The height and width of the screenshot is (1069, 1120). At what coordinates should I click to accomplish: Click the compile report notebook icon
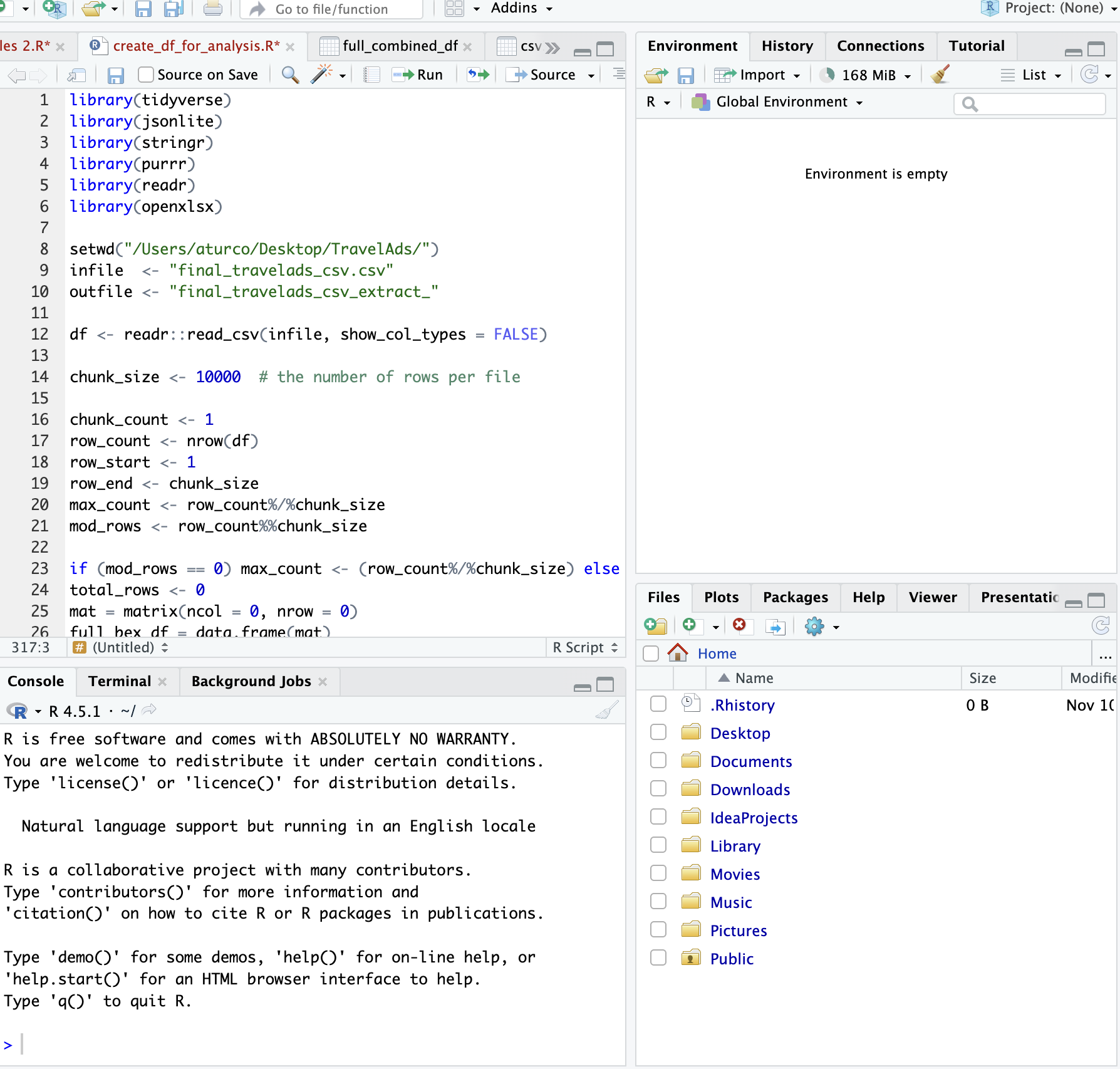tap(372, 75)
